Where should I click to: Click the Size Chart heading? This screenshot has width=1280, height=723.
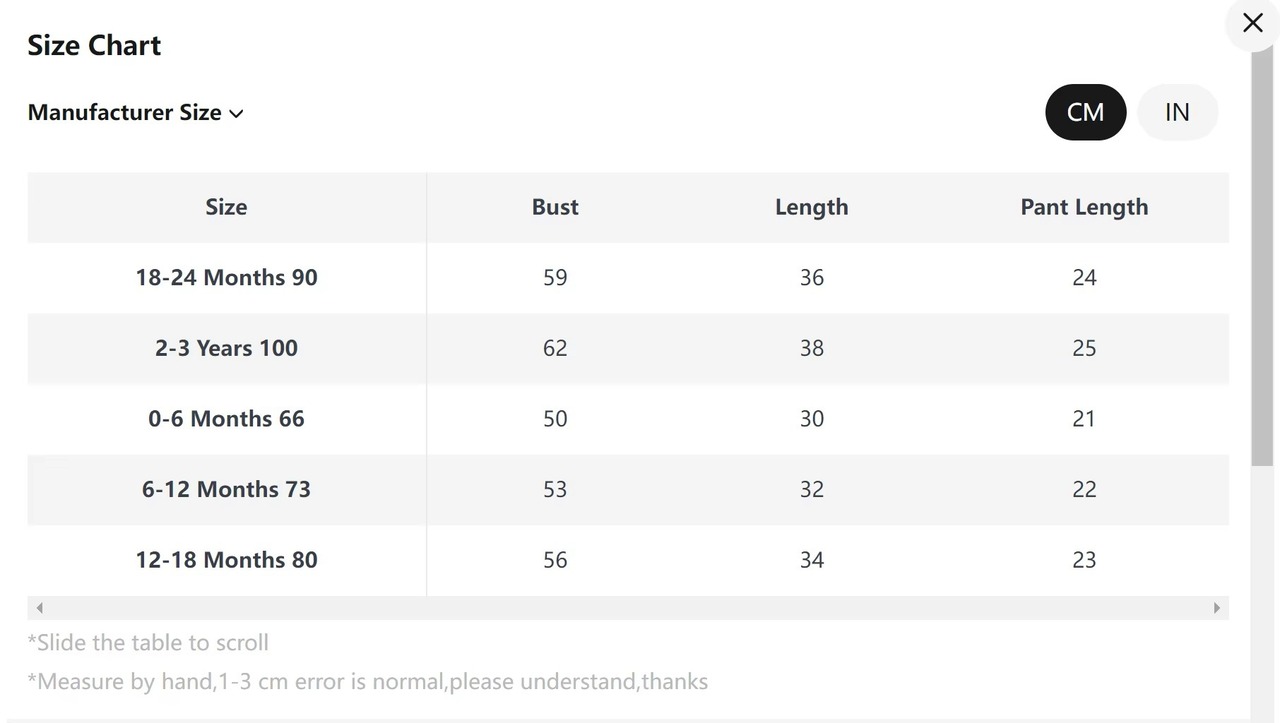tap(94, 45)
